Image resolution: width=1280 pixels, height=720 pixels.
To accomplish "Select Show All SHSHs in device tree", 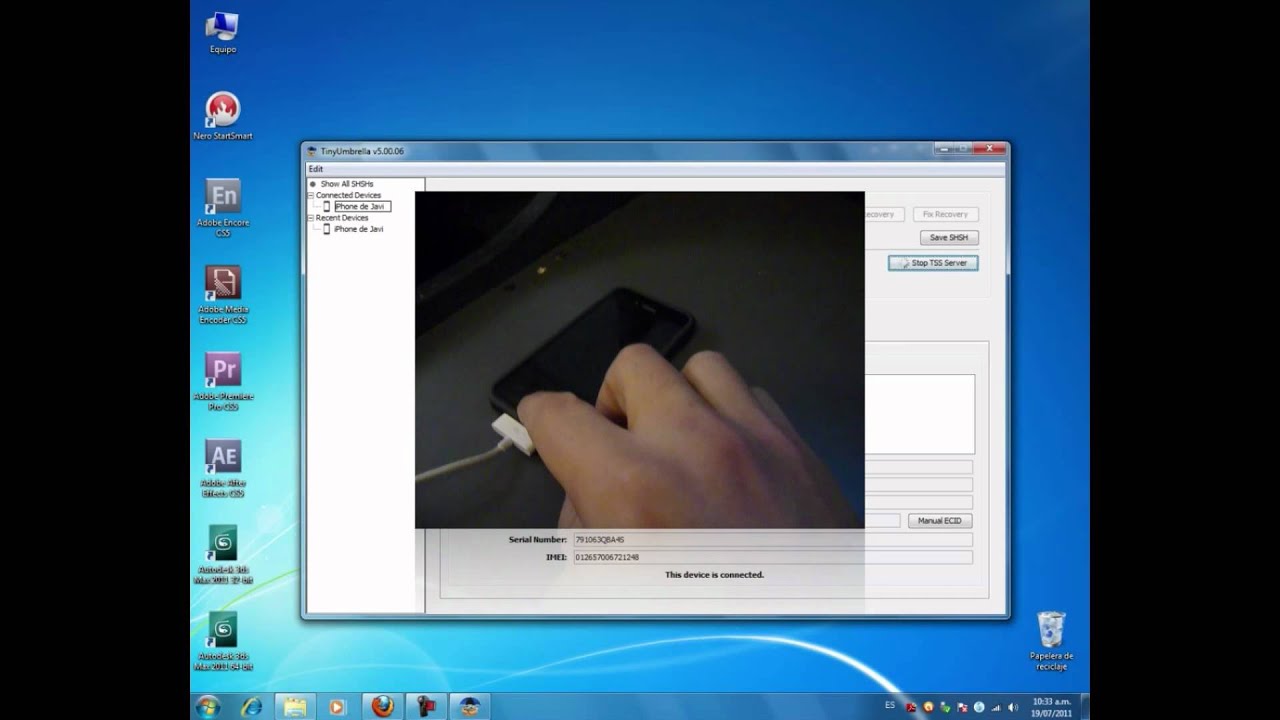I will [346, 184].
